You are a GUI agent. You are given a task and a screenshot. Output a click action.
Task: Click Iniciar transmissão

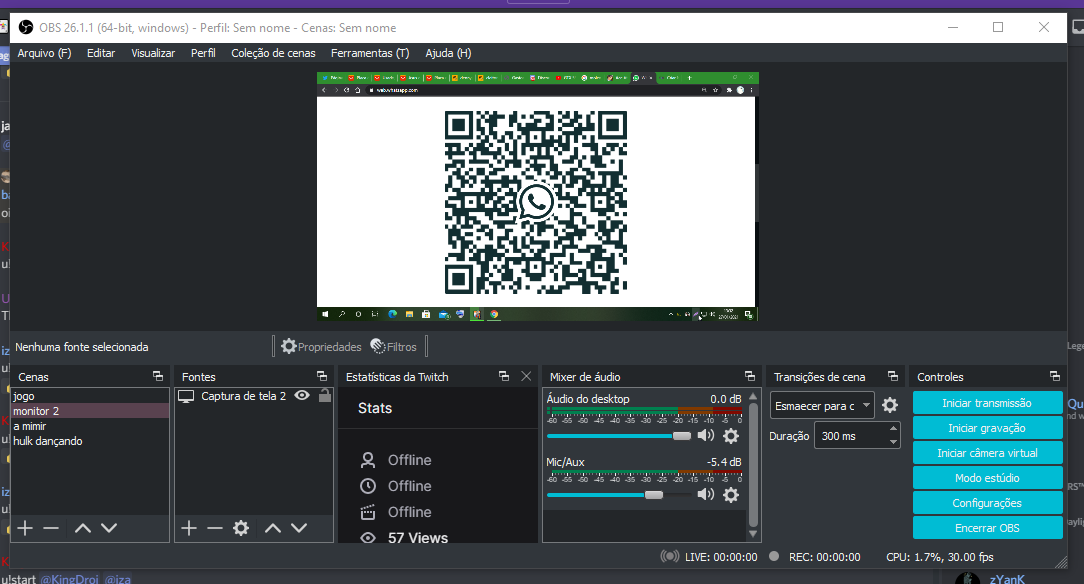pyautogui.click(x=987, y=403)
